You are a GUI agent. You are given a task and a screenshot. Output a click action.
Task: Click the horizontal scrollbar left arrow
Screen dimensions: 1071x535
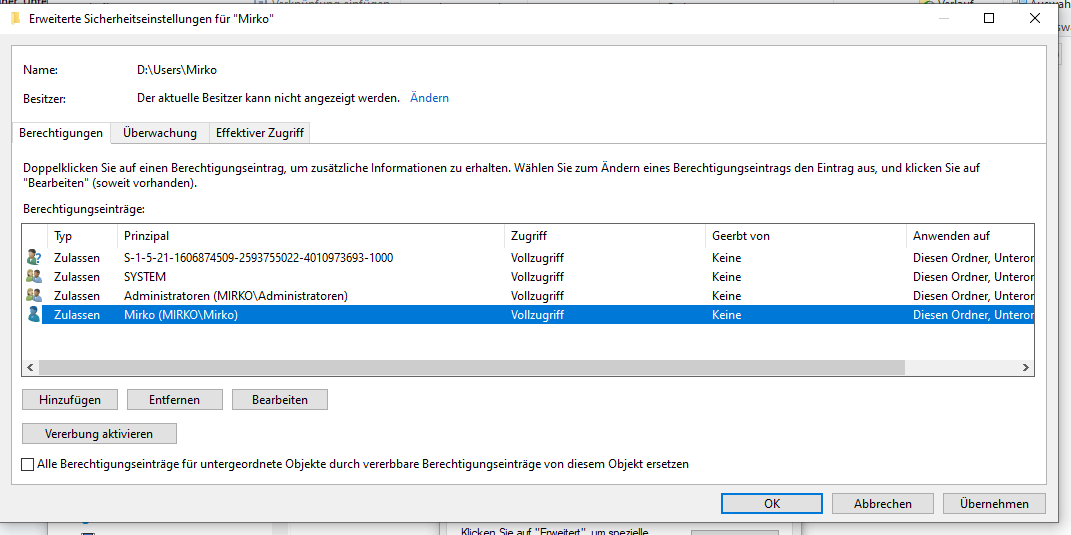[x=30, y=368]
